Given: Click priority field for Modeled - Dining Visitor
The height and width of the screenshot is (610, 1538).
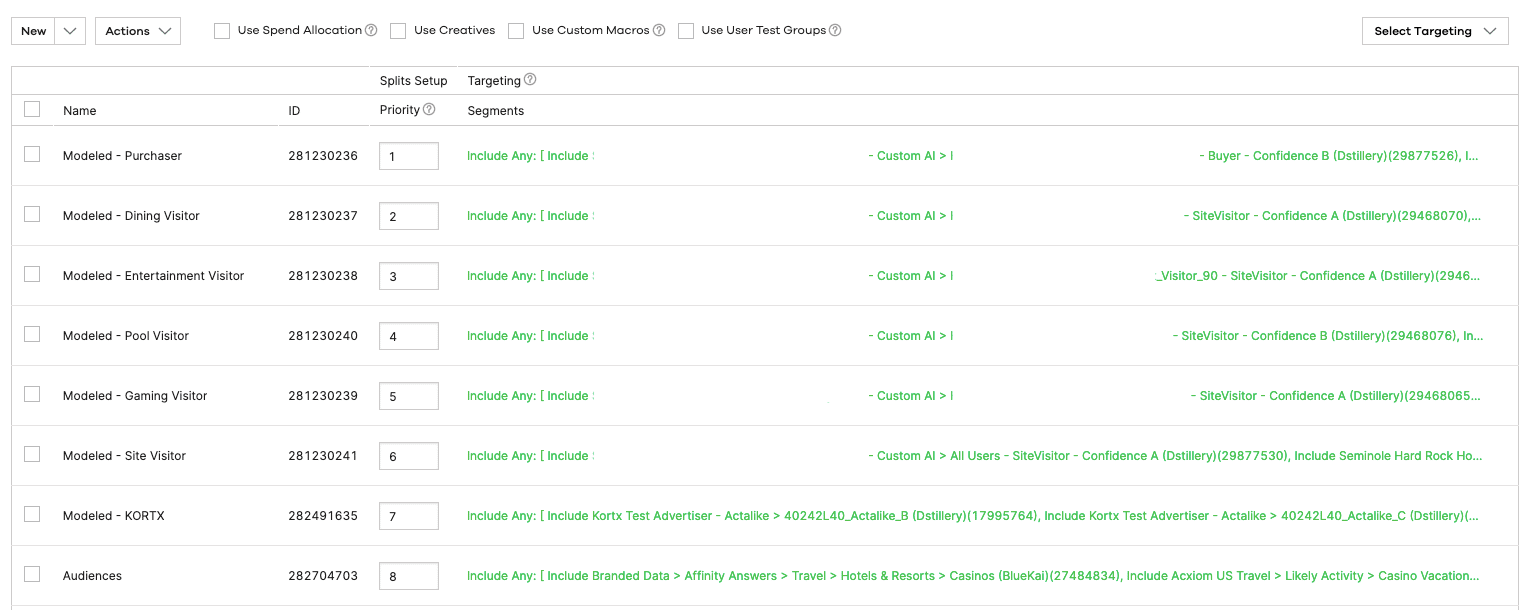Looking at the screenshot, I should click(x=409, y=216).
